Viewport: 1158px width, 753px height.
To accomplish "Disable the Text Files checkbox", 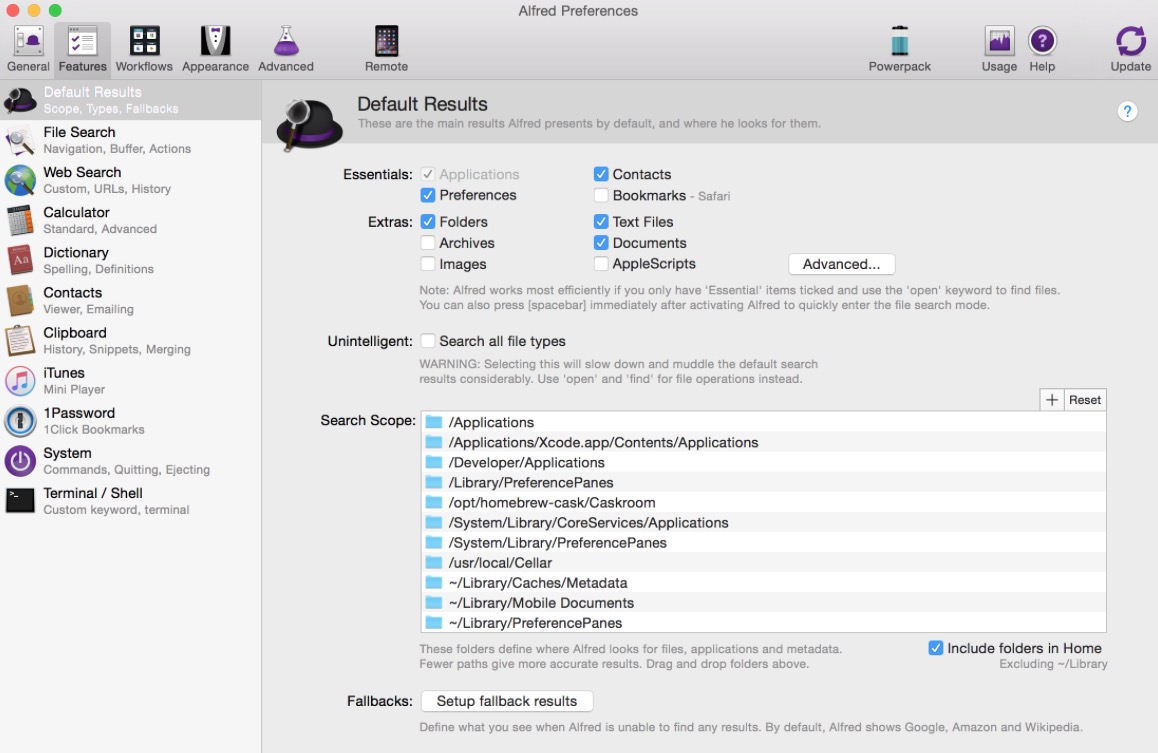I will point(601,221).
